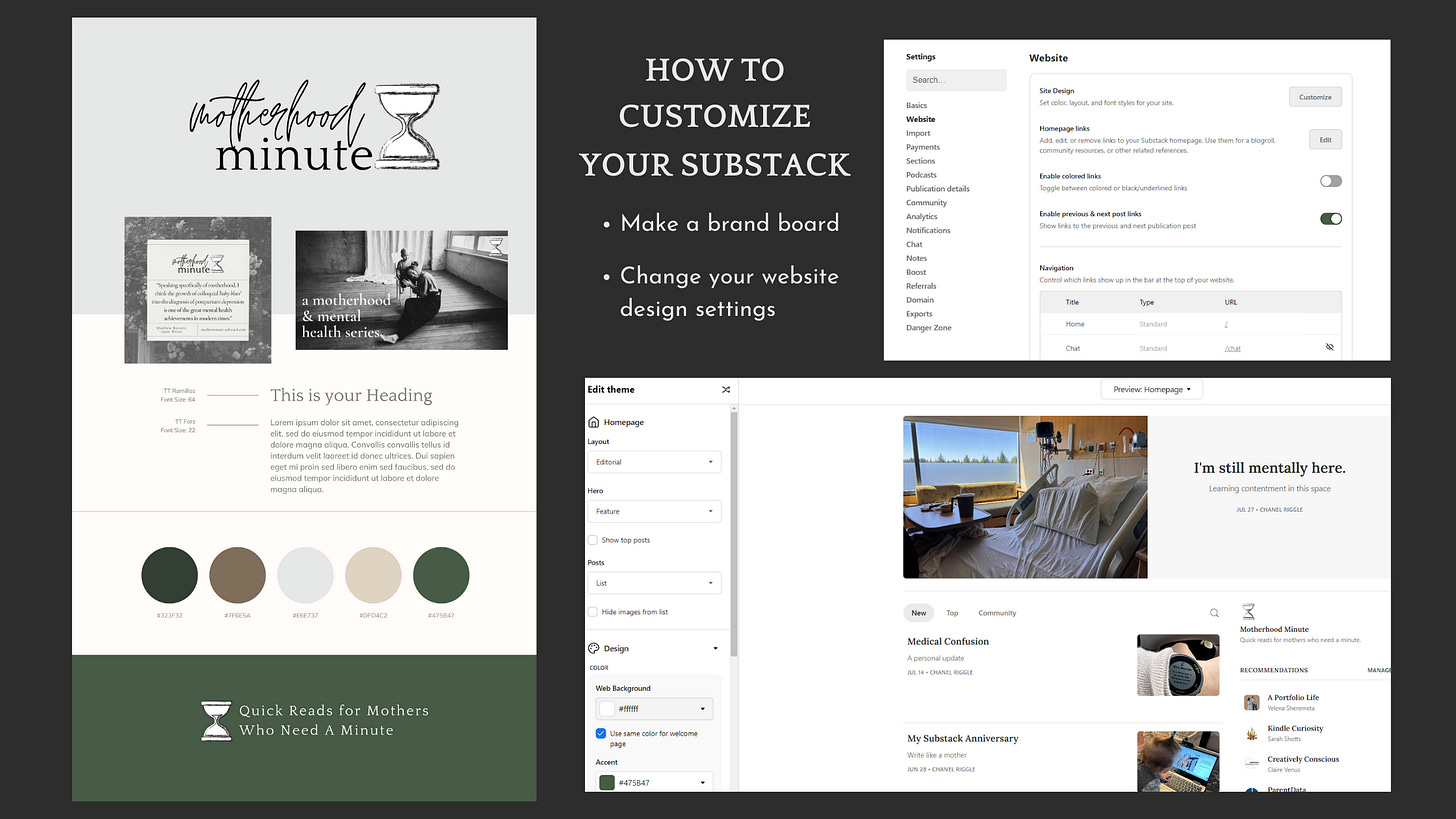Open Notifications in Settings sidebar

[x=928, y=230]
